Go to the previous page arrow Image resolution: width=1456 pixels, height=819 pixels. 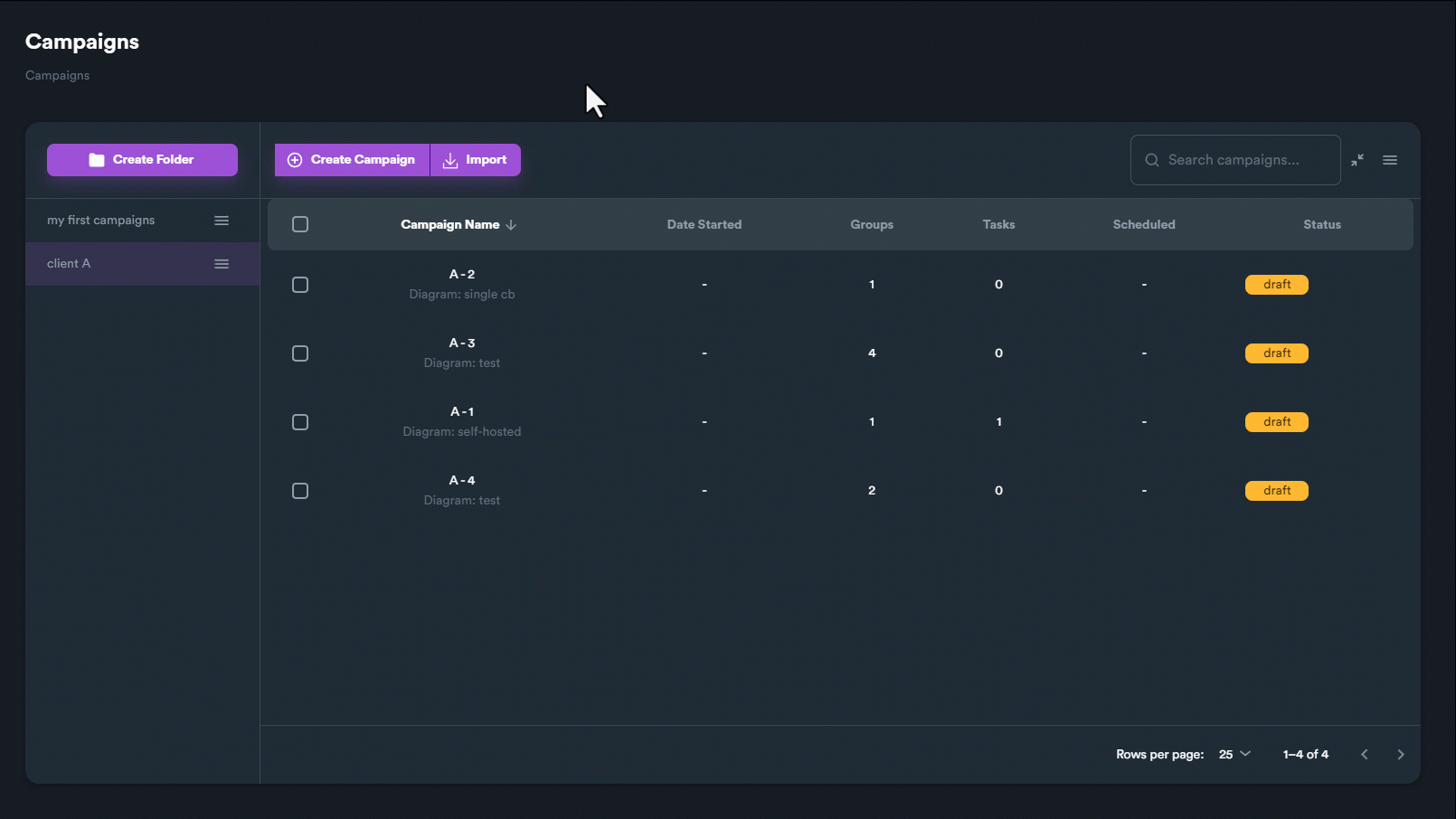point(1365,755)
